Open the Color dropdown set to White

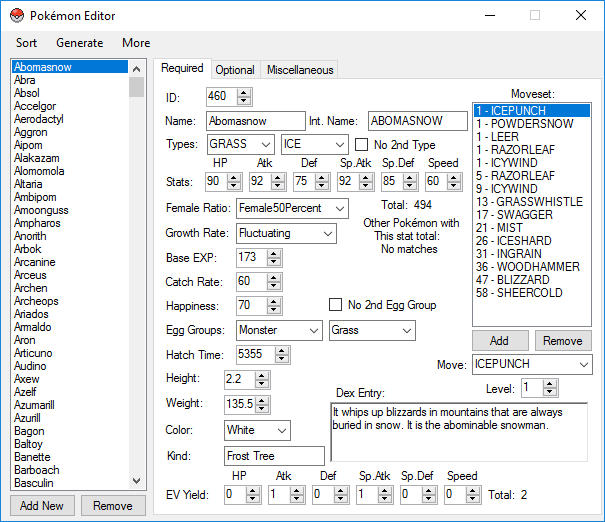[281, 430]
